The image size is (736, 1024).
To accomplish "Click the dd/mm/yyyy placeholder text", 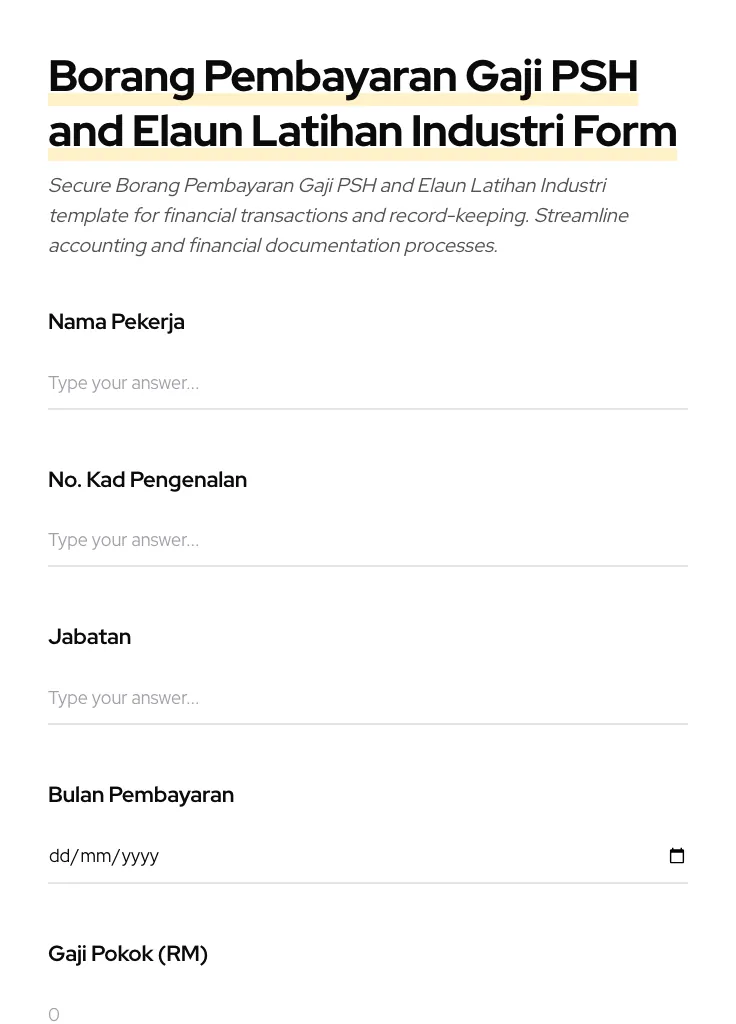I will [104, 855].
